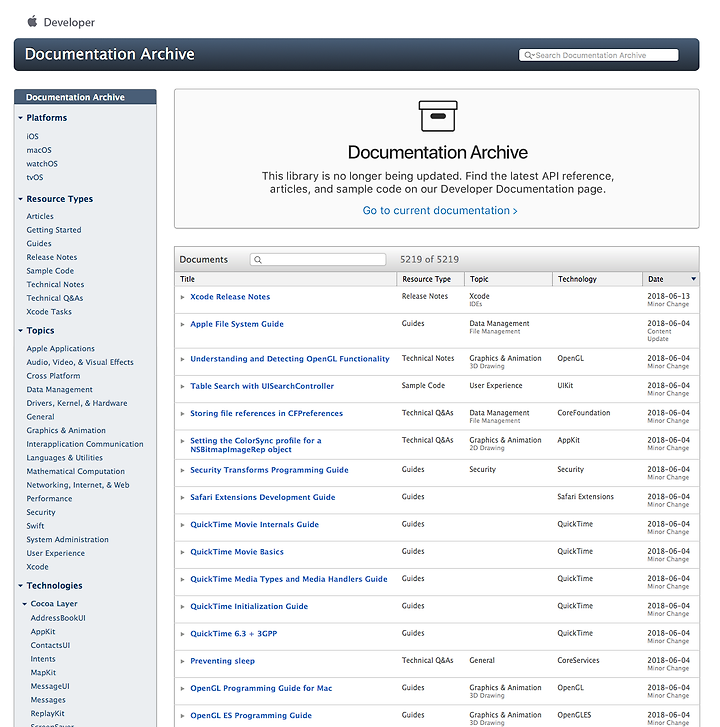Image resolution: width=720 pixels, height=727 pixels.
Task: Sort documents by Topic column
Action: [509, 279]
